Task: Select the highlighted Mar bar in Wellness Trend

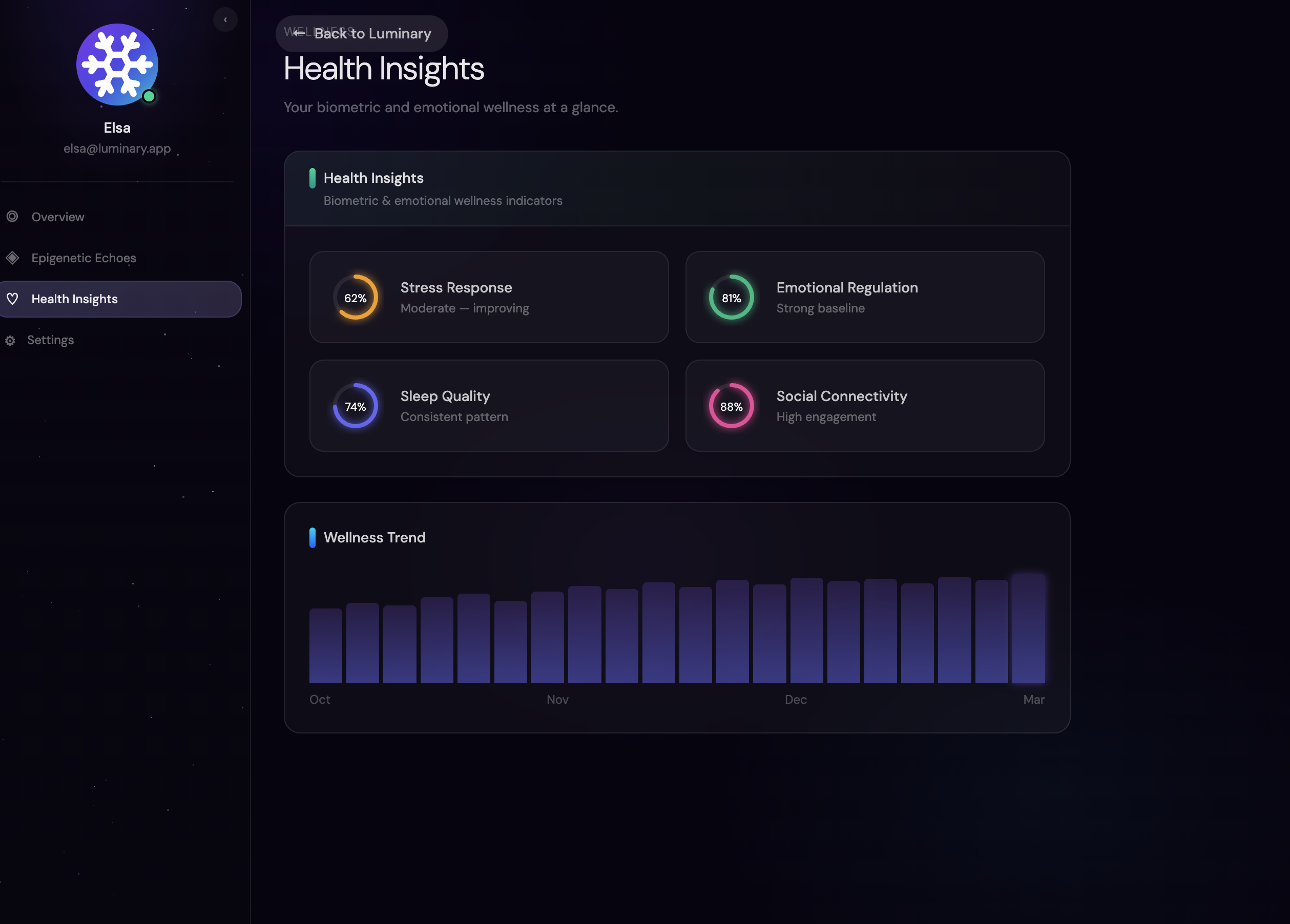Action: (x=1028, y=629)
